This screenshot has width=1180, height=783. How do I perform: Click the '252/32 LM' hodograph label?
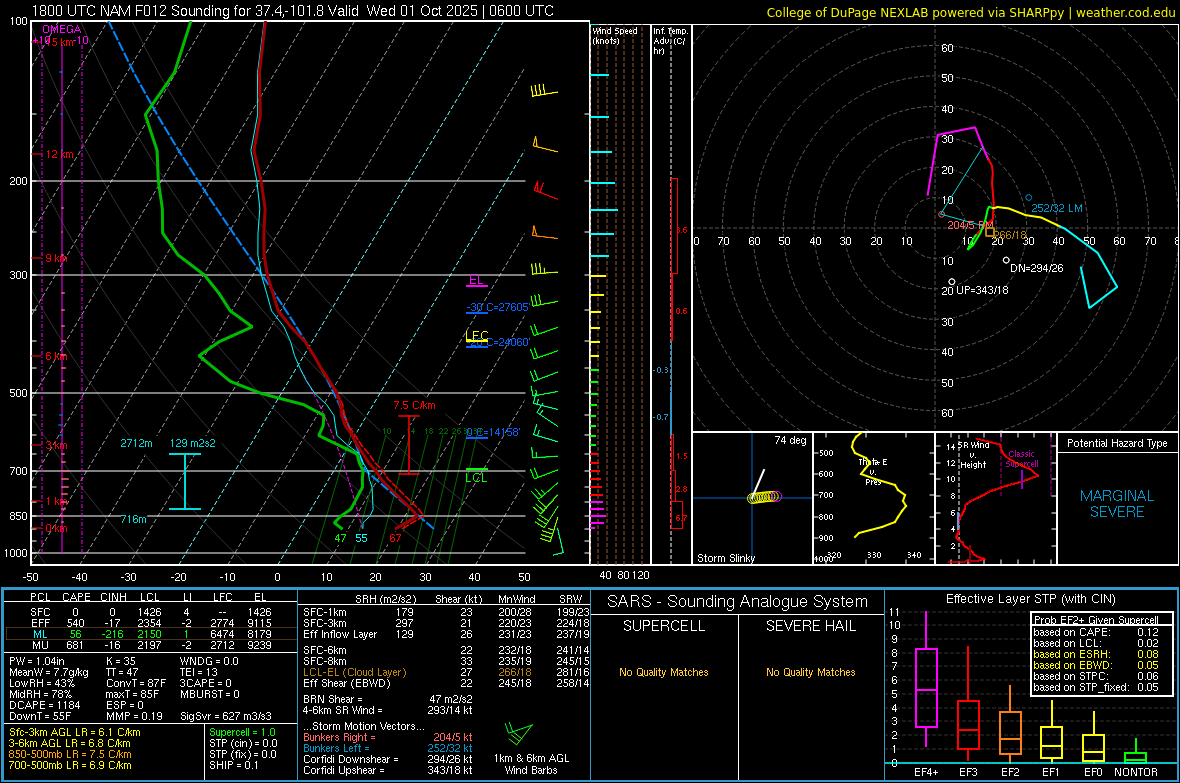[x=1057, y=208]
